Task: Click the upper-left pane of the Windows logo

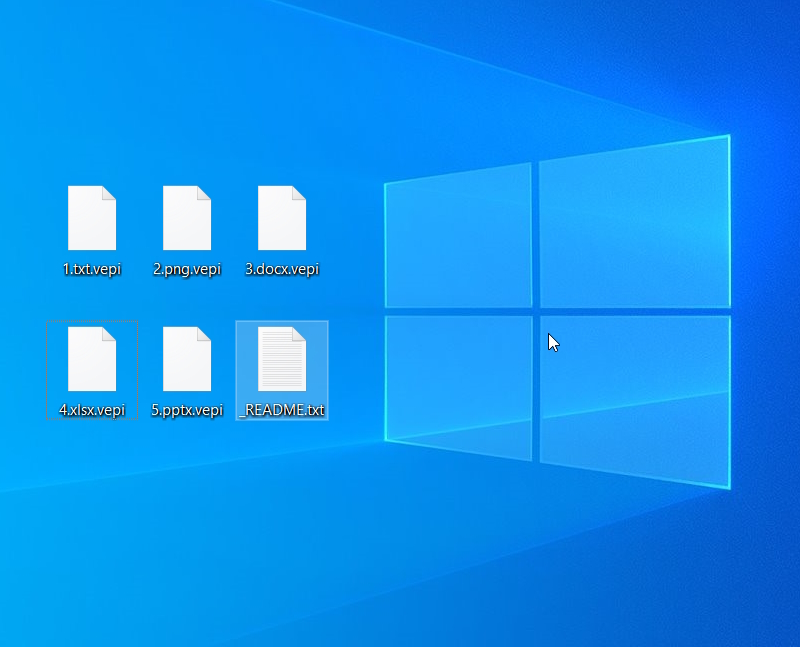Action: pyautogui.click(x=458, y=238)
